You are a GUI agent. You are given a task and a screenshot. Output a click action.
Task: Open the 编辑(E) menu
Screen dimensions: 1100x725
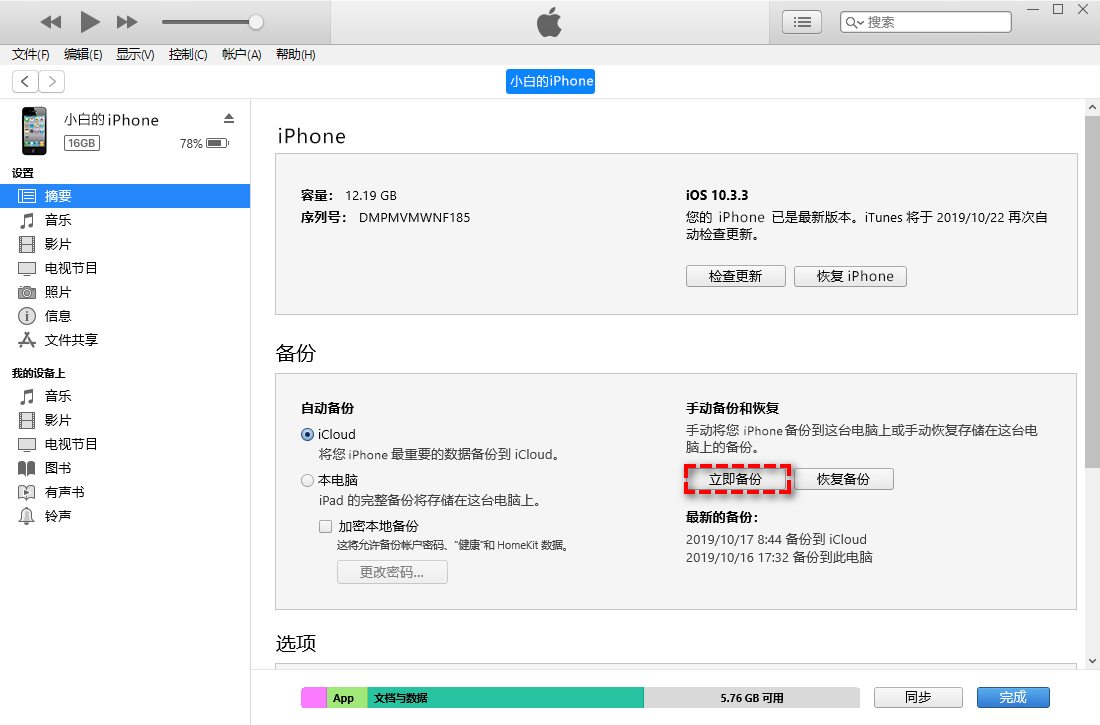[83, 55]
